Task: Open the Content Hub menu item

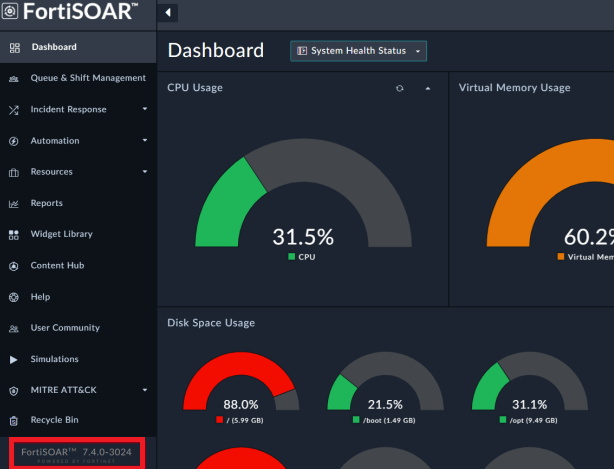Action: pyautogui.click(x=78, y=265)
